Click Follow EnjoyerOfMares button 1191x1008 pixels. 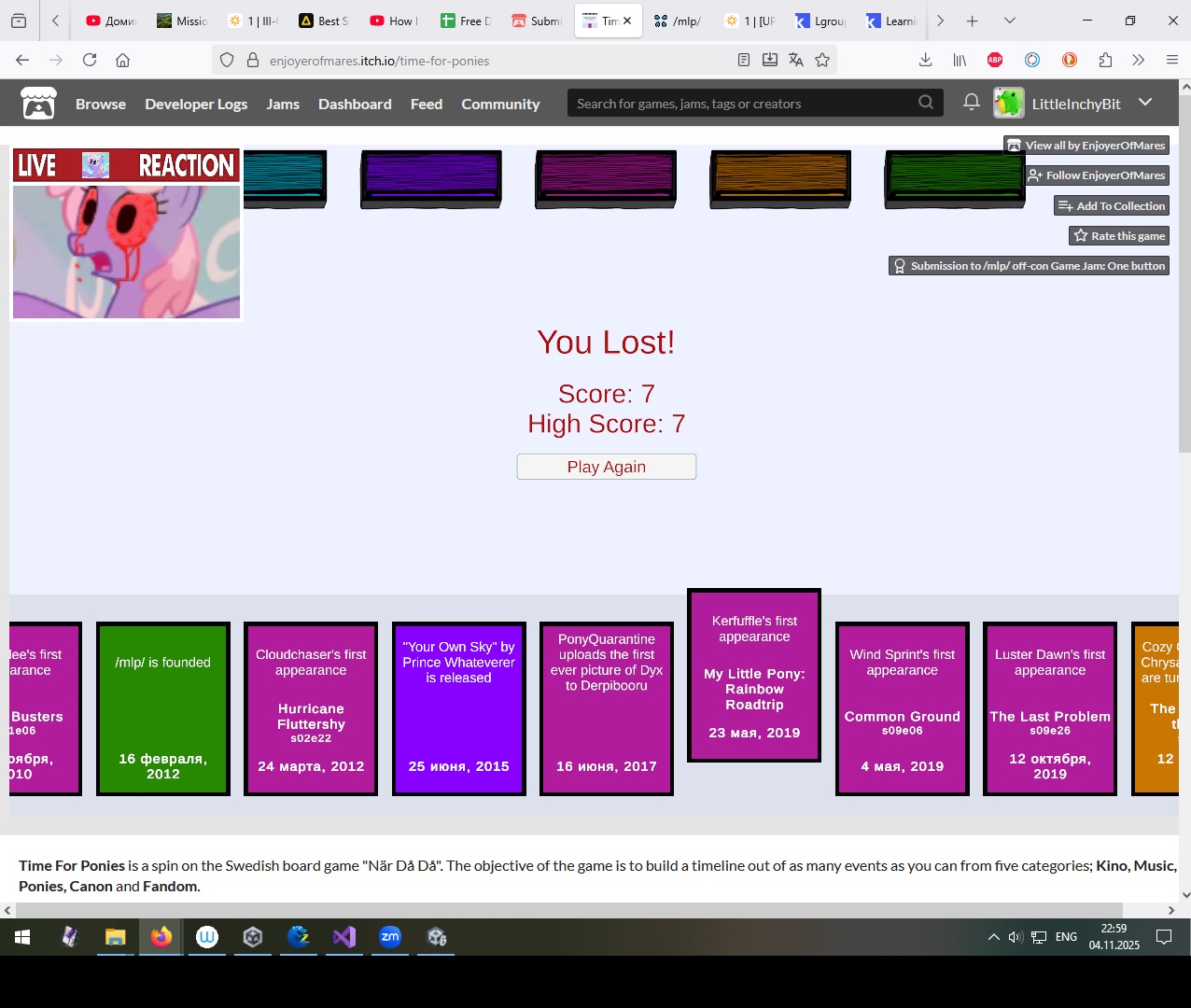tap(1097, 175)
